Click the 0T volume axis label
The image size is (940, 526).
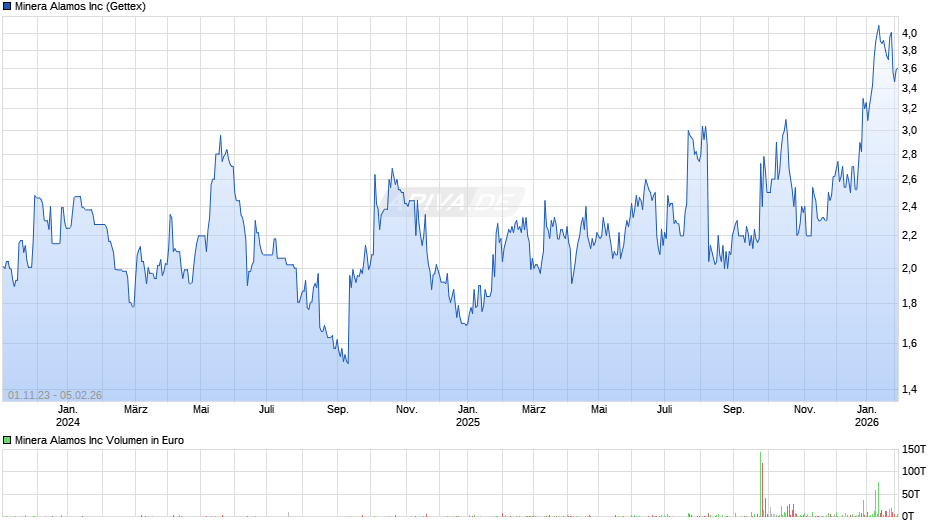pos(908,516)
